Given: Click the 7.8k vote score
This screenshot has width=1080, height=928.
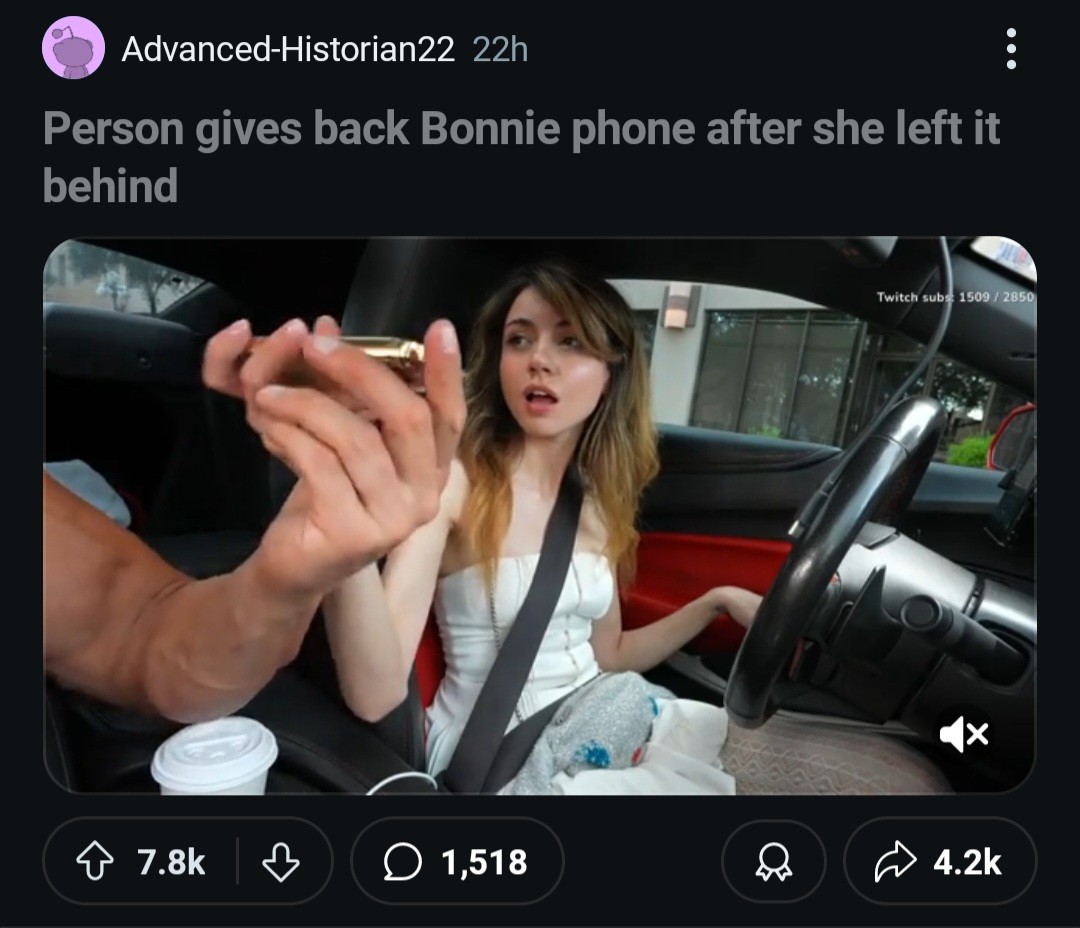Looking at the screenshot, I should pyautogui.click(x=172, y=862).
